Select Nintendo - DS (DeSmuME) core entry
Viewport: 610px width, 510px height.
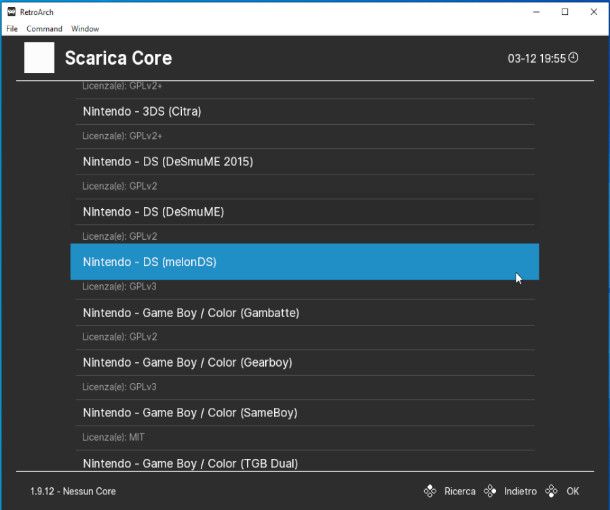coord(305,212)
